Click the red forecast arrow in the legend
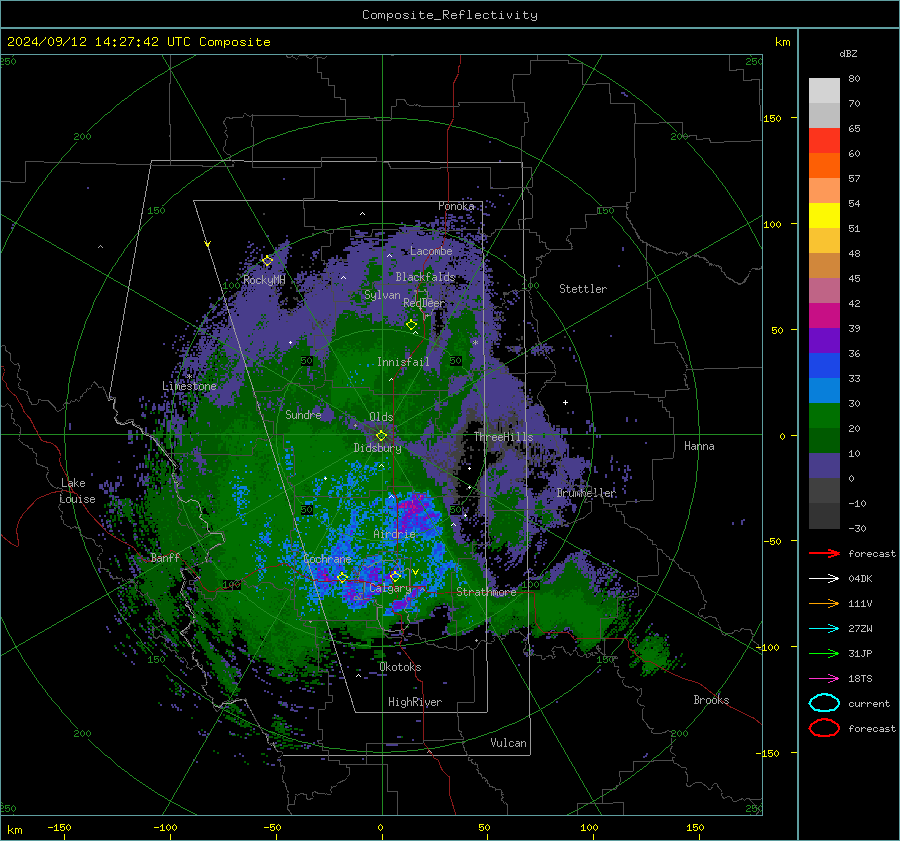This screenshot has height=841, width=900. (x=824, y=553)
